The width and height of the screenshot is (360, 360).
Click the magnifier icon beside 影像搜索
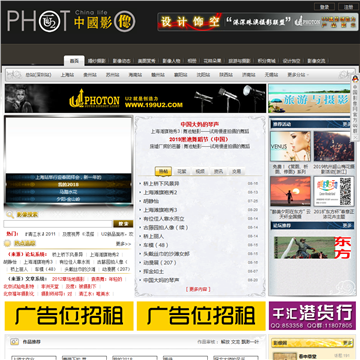pos(10,215)
